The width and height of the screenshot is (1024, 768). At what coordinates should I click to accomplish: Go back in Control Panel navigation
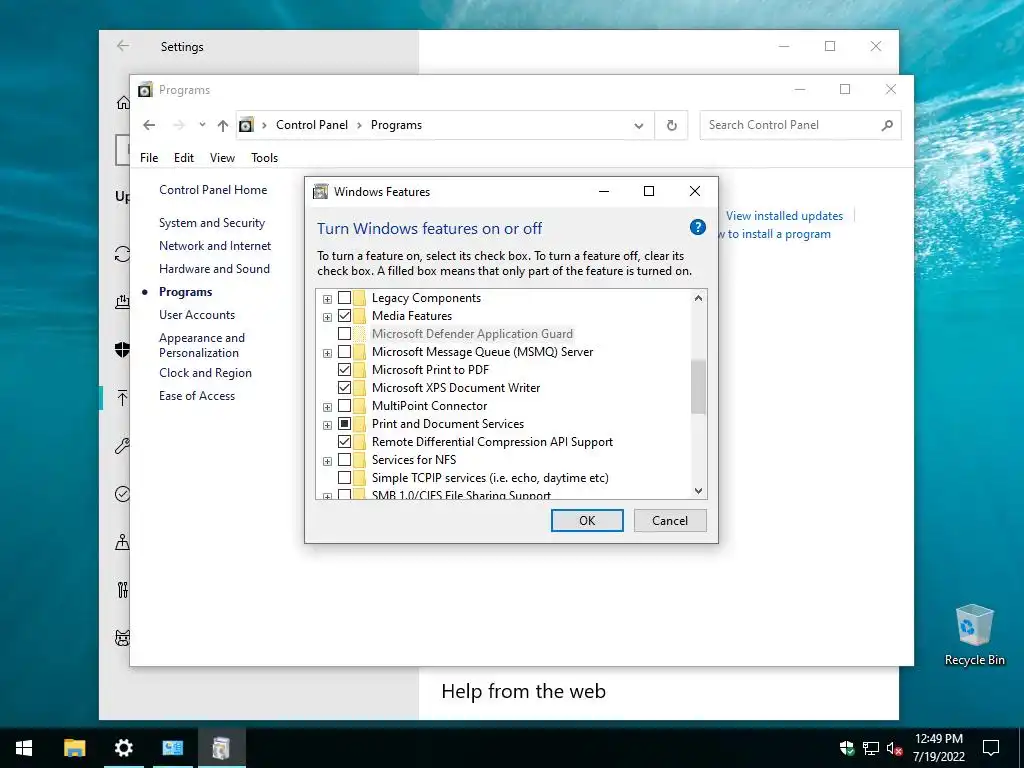[149, 125]
